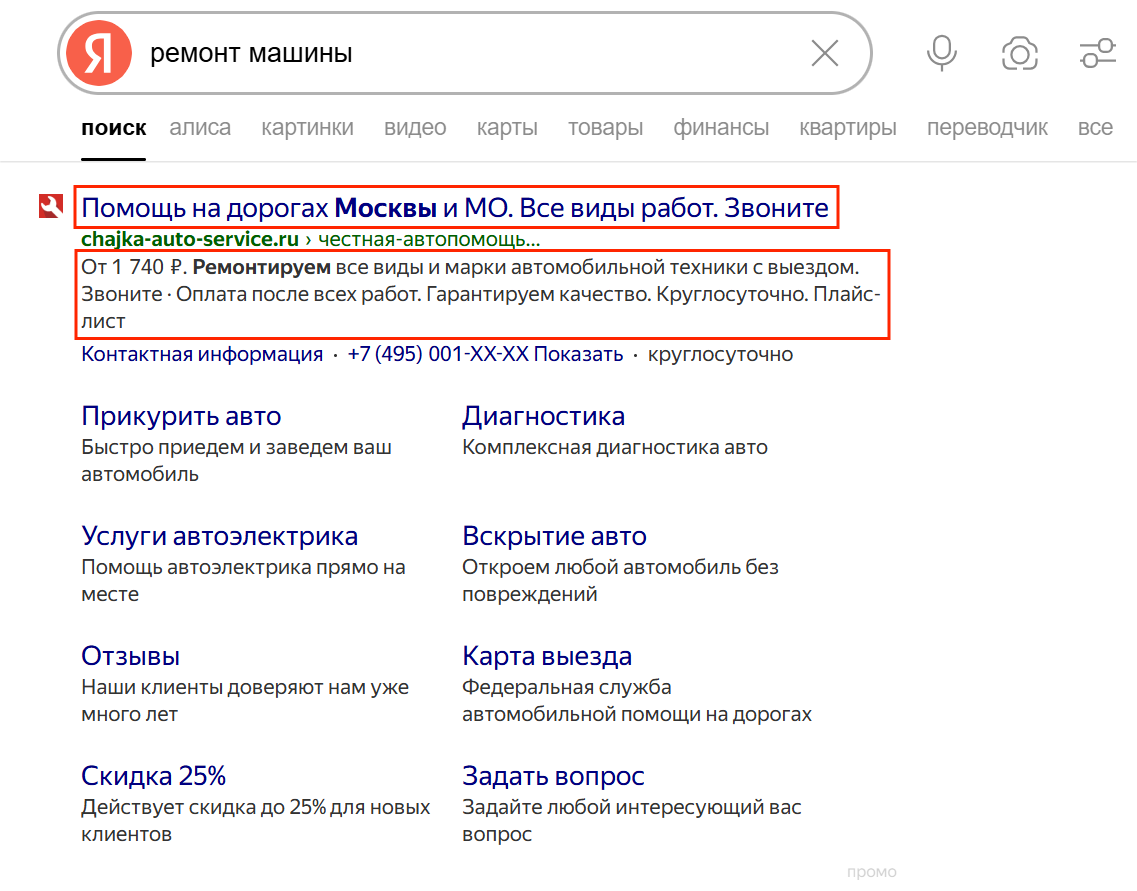
Task: Open the Диагностика sitelink
Action: click(544, 415)
